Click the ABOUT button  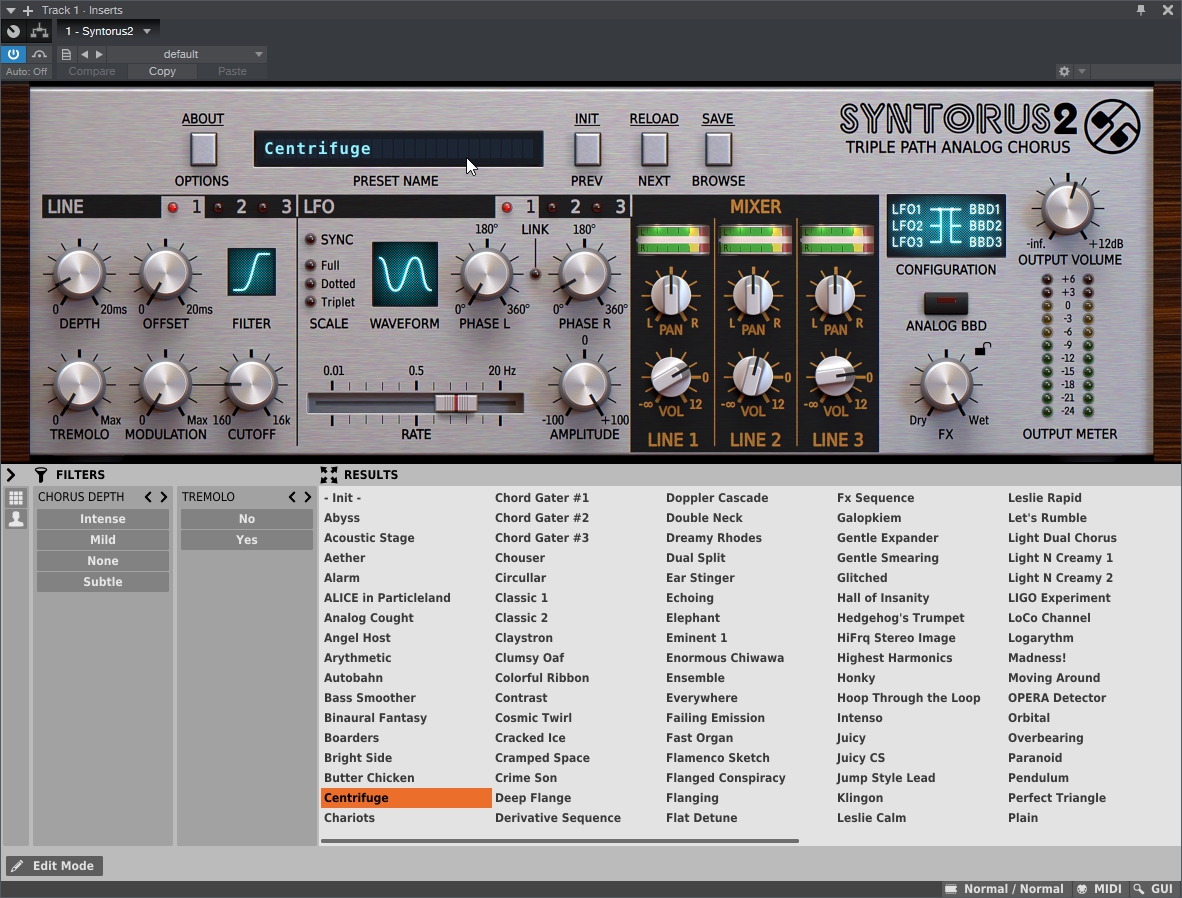click(203, 149)
